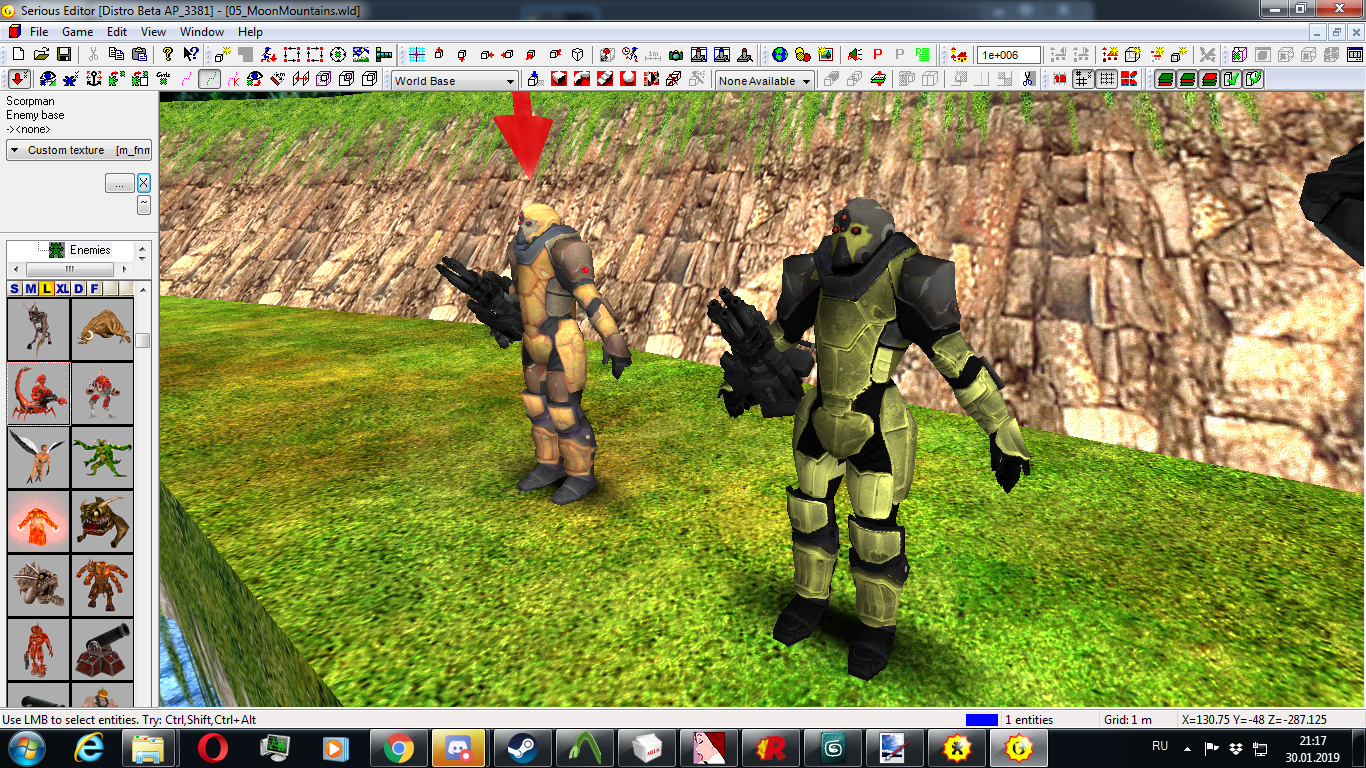Open help question mark icon
Screen dimensions: 1366x768
pyautogui.click(x=168, y=54)
